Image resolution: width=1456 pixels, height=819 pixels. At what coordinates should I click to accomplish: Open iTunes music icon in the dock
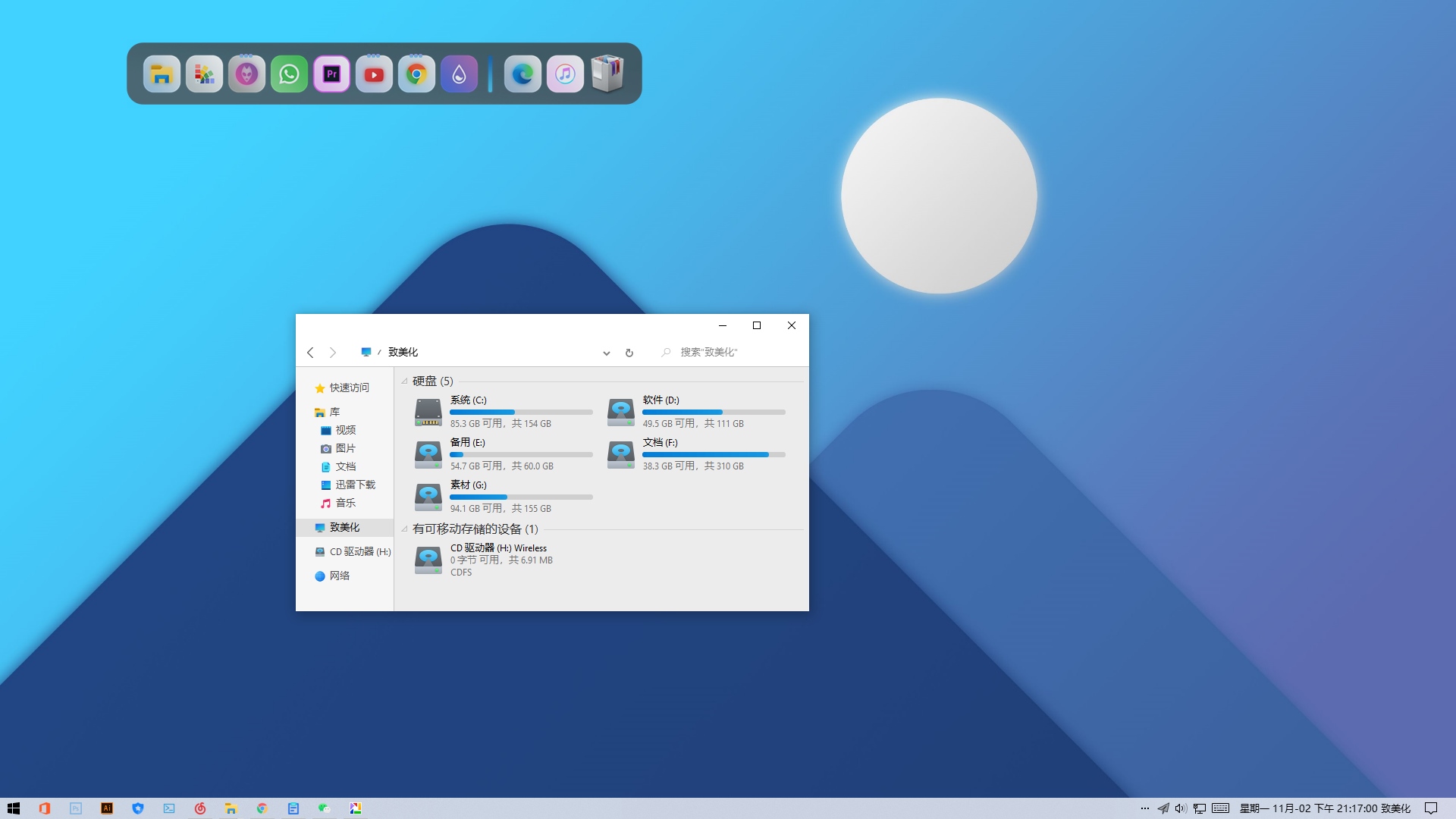(x=565, y=74)
